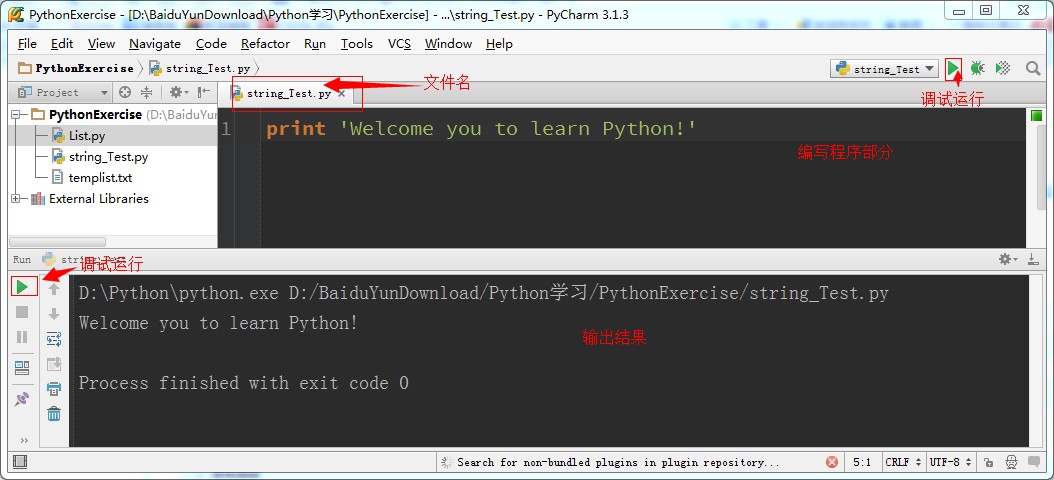Viewport: 1054px width, 480px height.
Task: Click the Project panel horizontal scrollbar
Action: coord(57,241)
